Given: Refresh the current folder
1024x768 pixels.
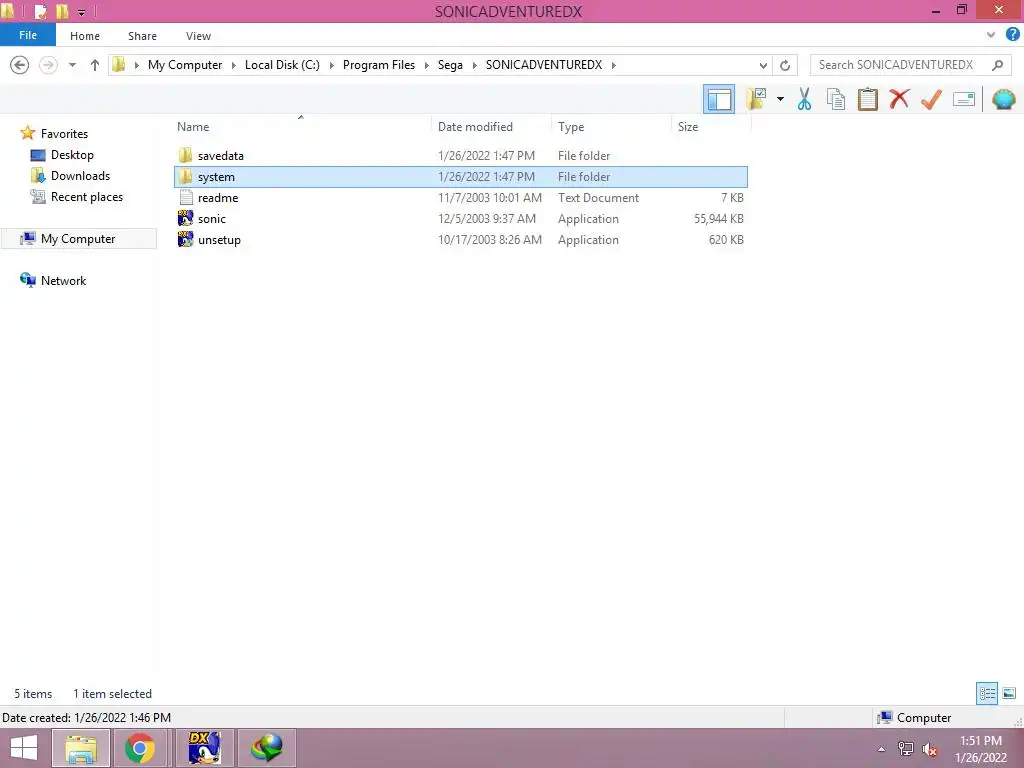Looking at the screenshot, I should (785, 65).
